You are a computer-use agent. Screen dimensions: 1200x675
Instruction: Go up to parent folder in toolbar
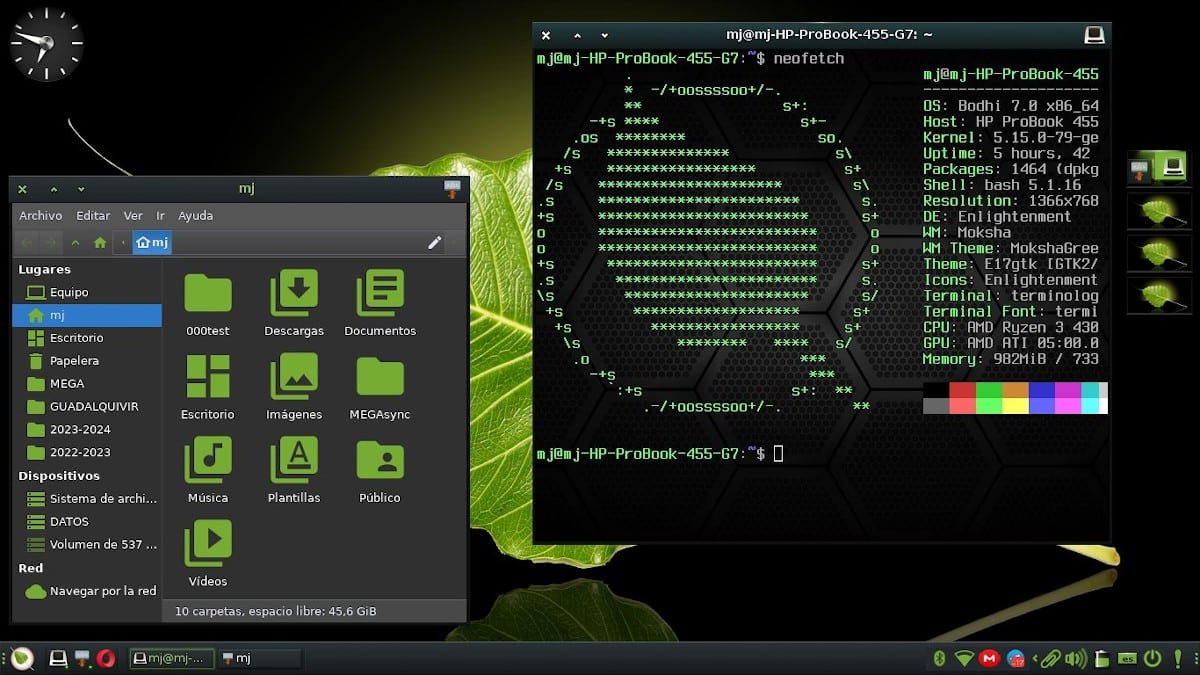point(76,242)
